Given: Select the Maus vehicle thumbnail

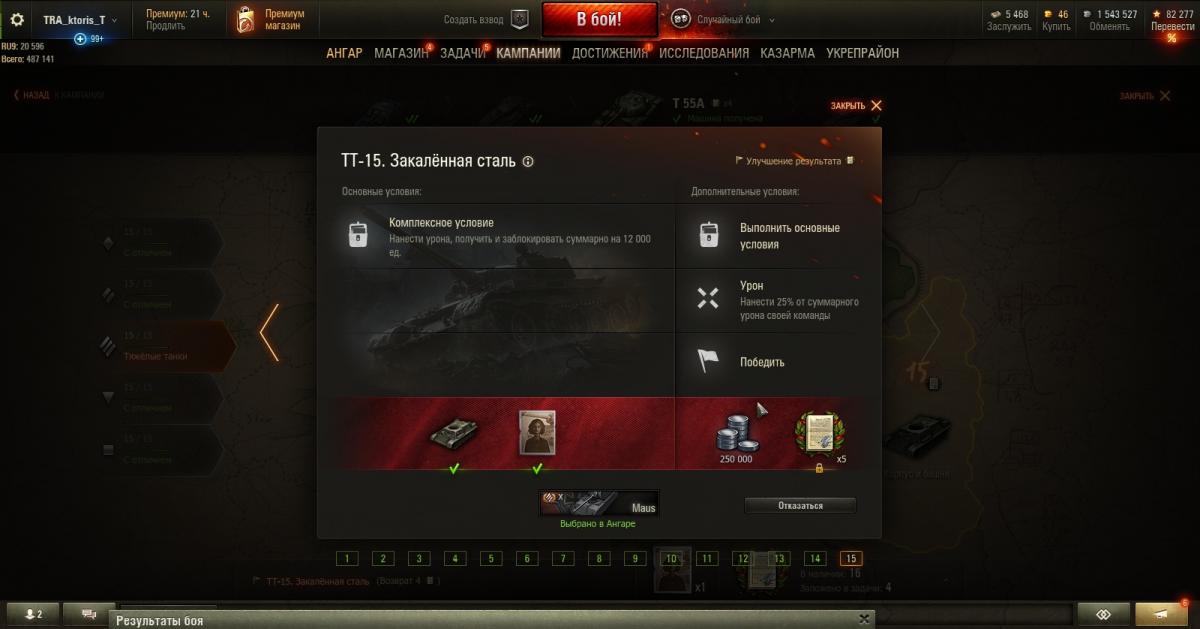Looking at the screenshot, I should (599, 503).
